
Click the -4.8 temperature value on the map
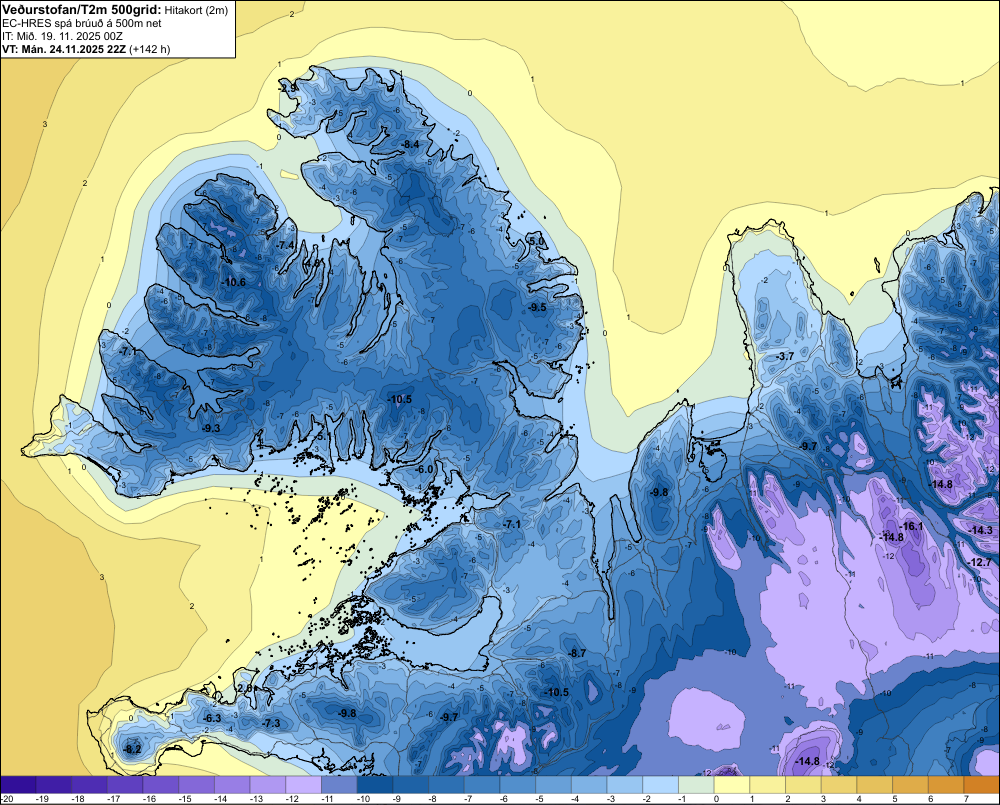tap(312, 263)
